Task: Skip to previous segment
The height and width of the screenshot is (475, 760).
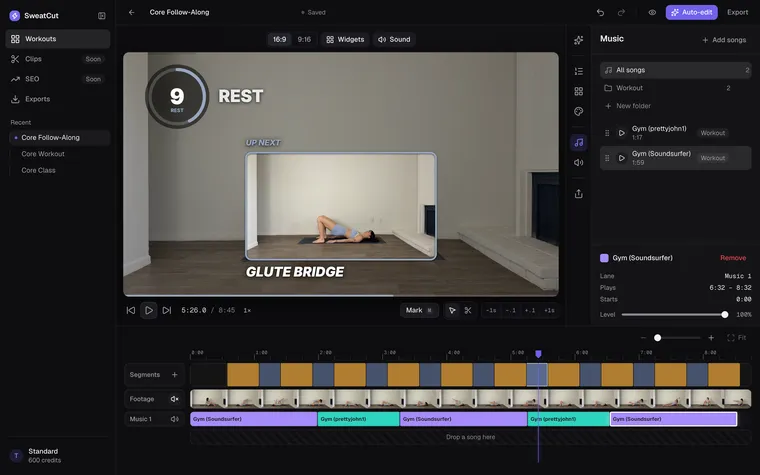Action: (x=131, y=311)
